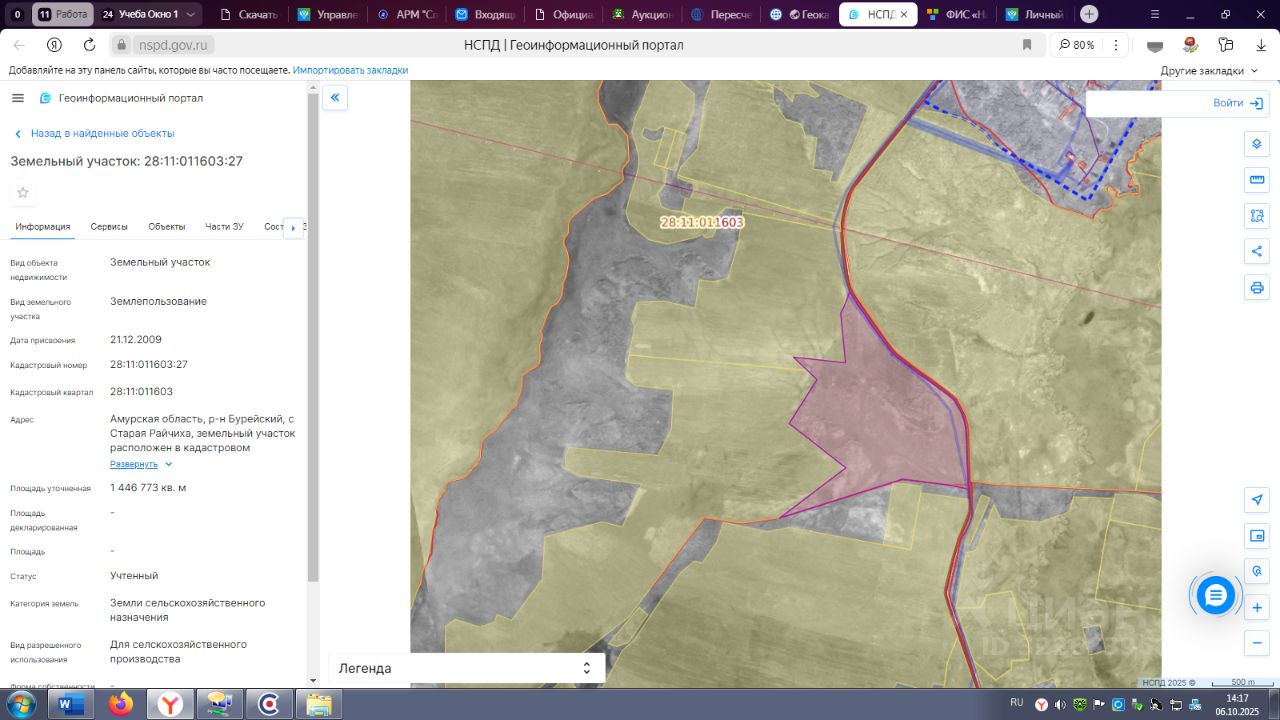Print the map with the printer icon

click(x=1257, y=288)
